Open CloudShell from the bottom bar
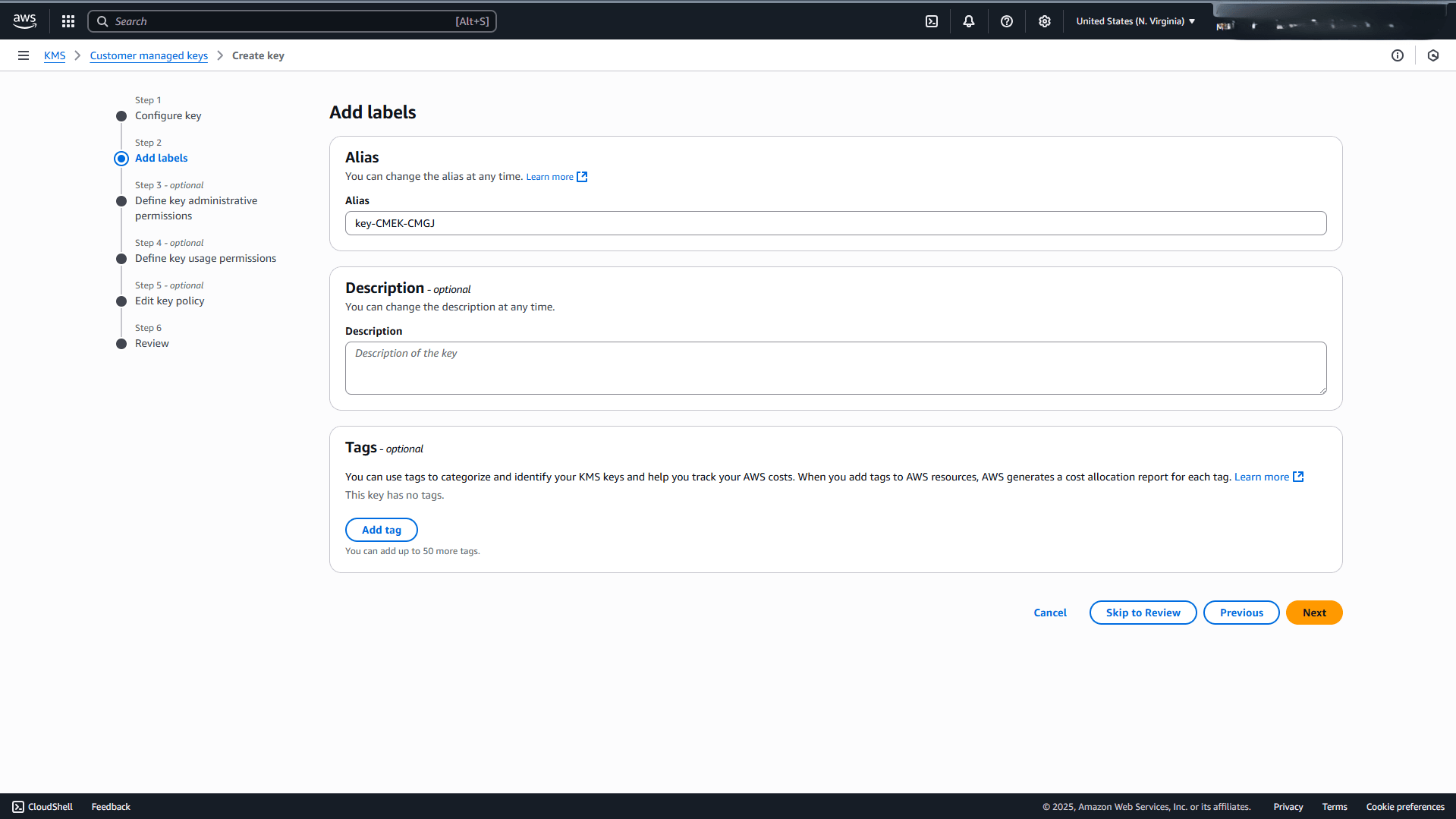 pyautogui.click(x=42, y=806)
